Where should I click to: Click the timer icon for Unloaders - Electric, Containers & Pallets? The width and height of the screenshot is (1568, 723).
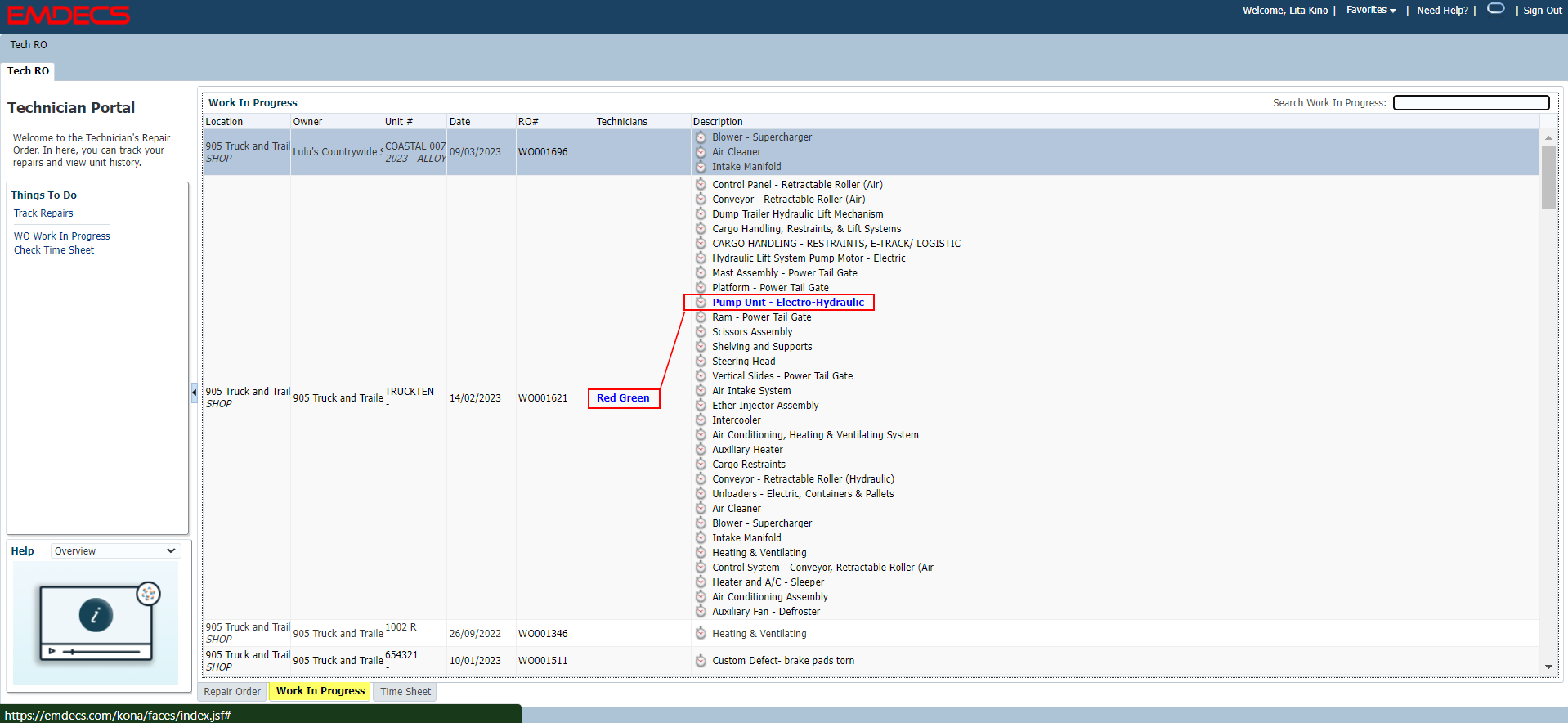[x=701, y=493]
